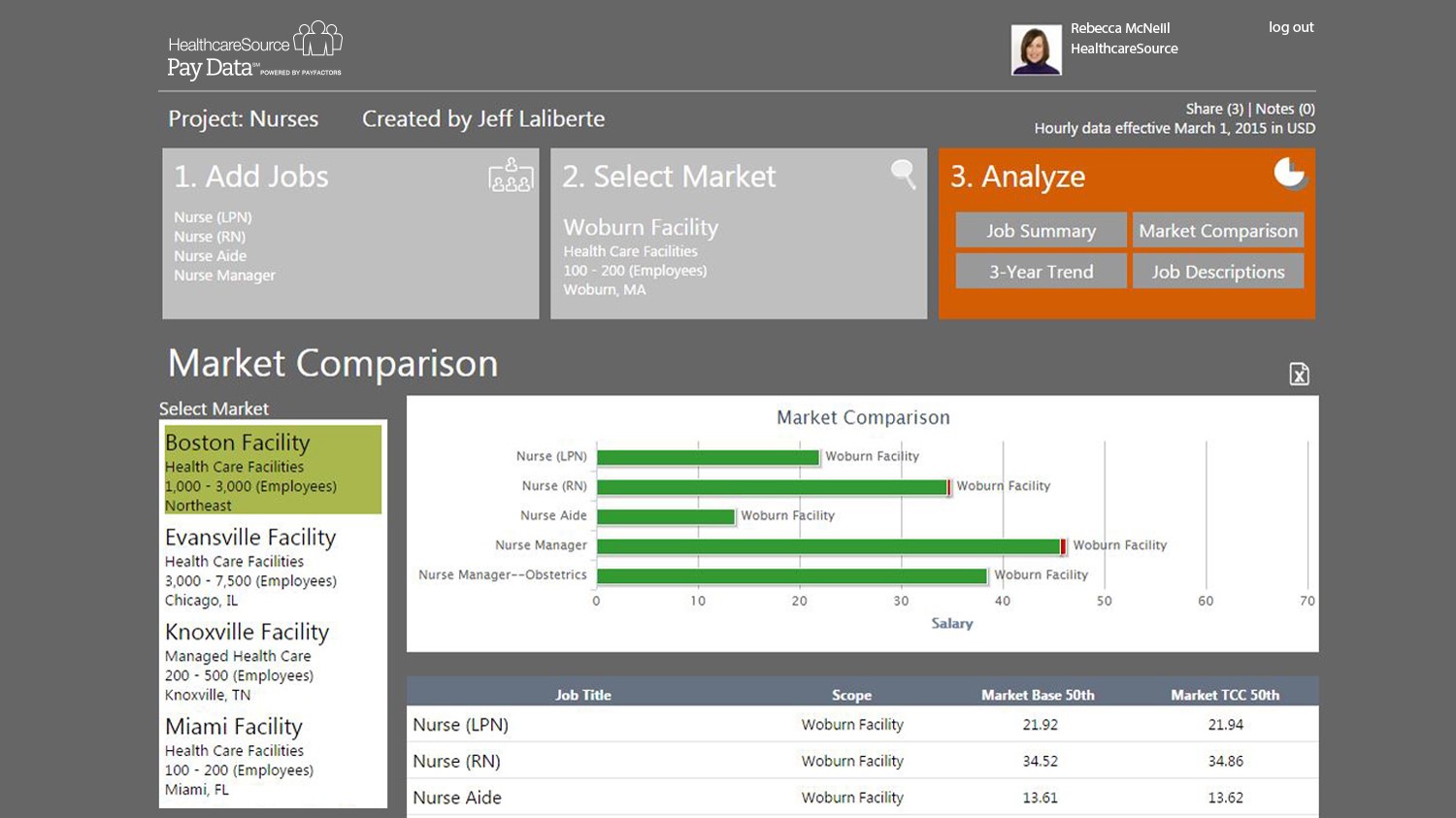Click the Select Market magnifier icon
This screenshot has width=1456, height=818.
click(x=904, y=174)
